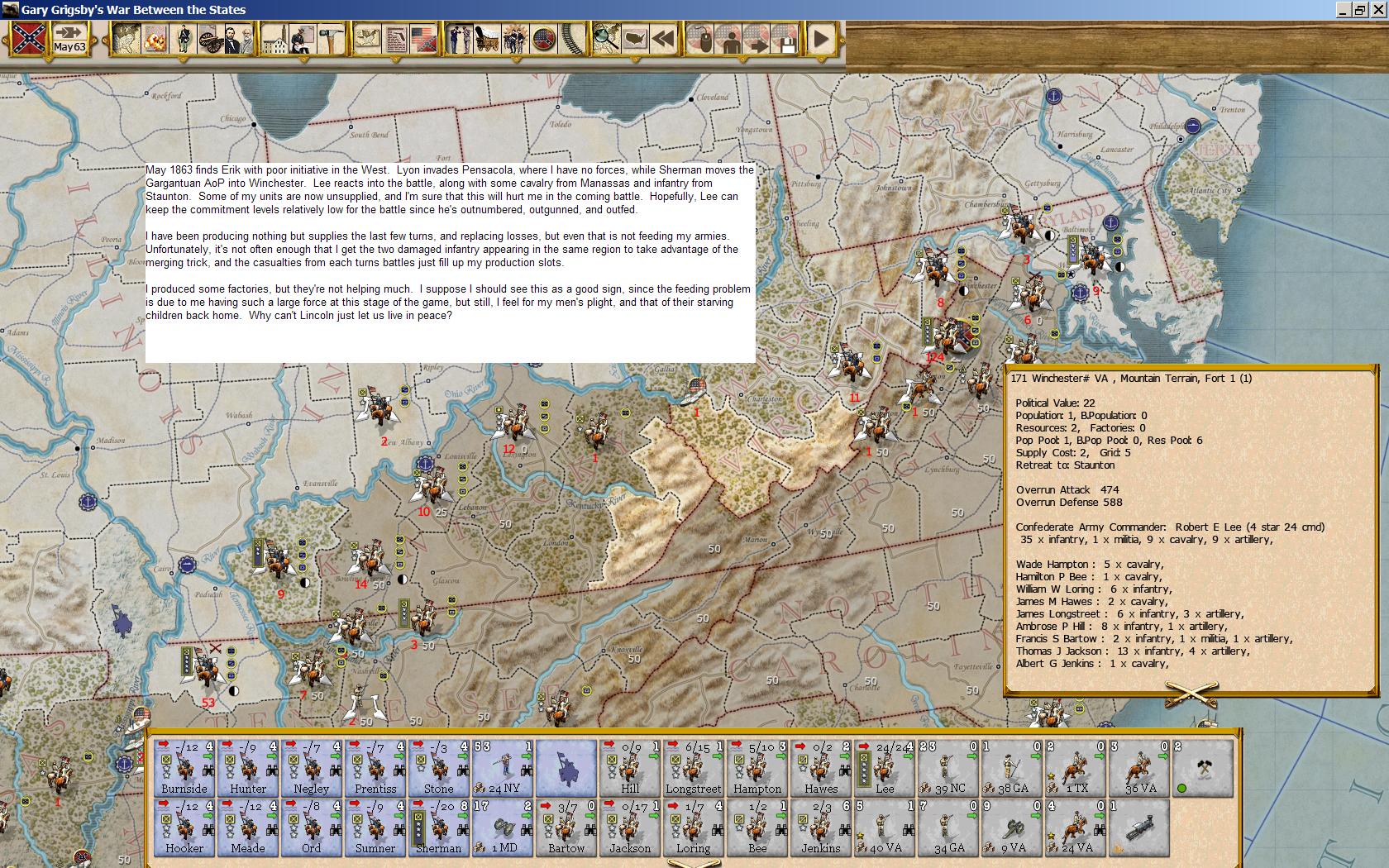Select the Stone unit card
1389x868 pixels.
click(x=439, y=768)
